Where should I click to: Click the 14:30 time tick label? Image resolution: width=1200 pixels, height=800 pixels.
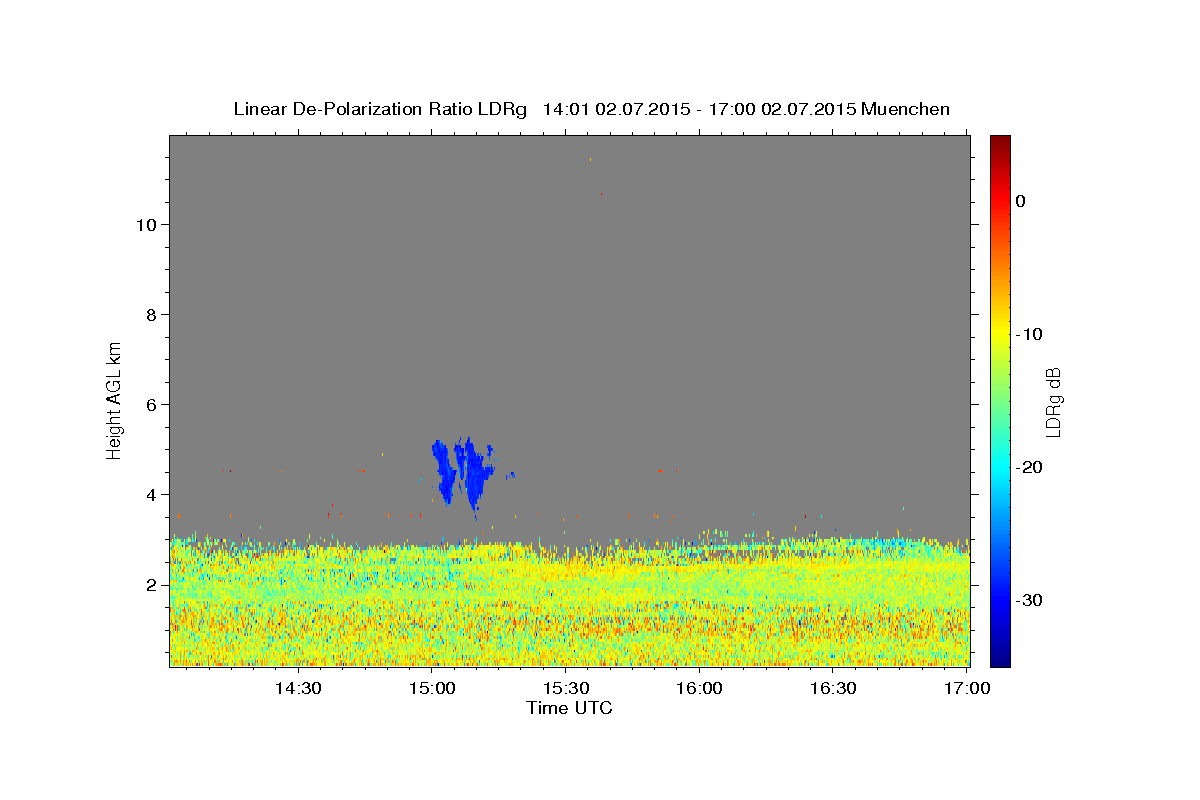click(x=298, y=688)
